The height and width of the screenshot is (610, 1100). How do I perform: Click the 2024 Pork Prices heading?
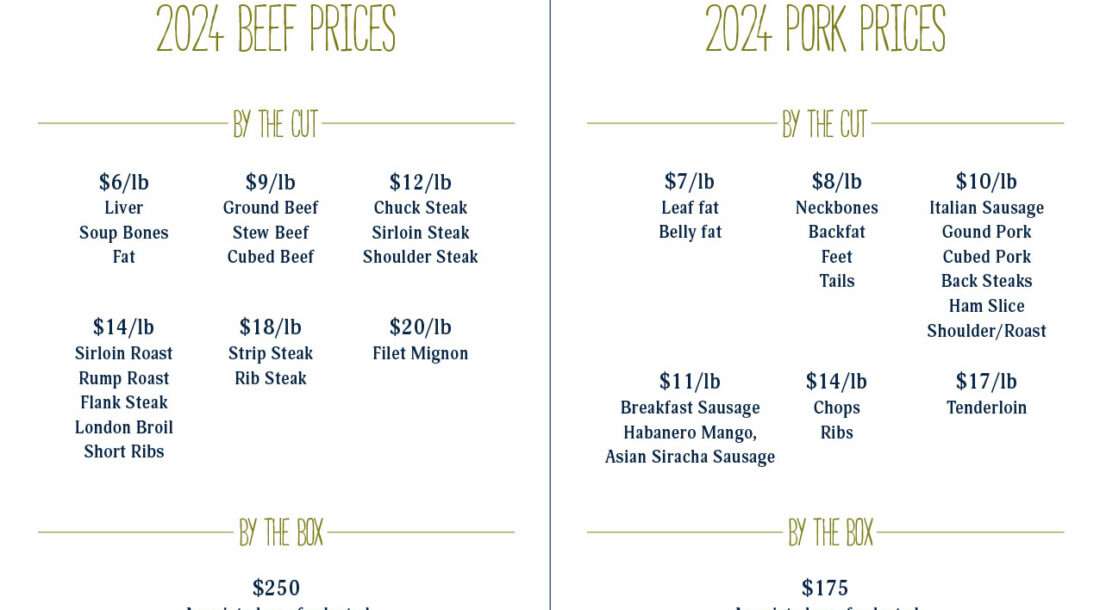tap(825, 28)
